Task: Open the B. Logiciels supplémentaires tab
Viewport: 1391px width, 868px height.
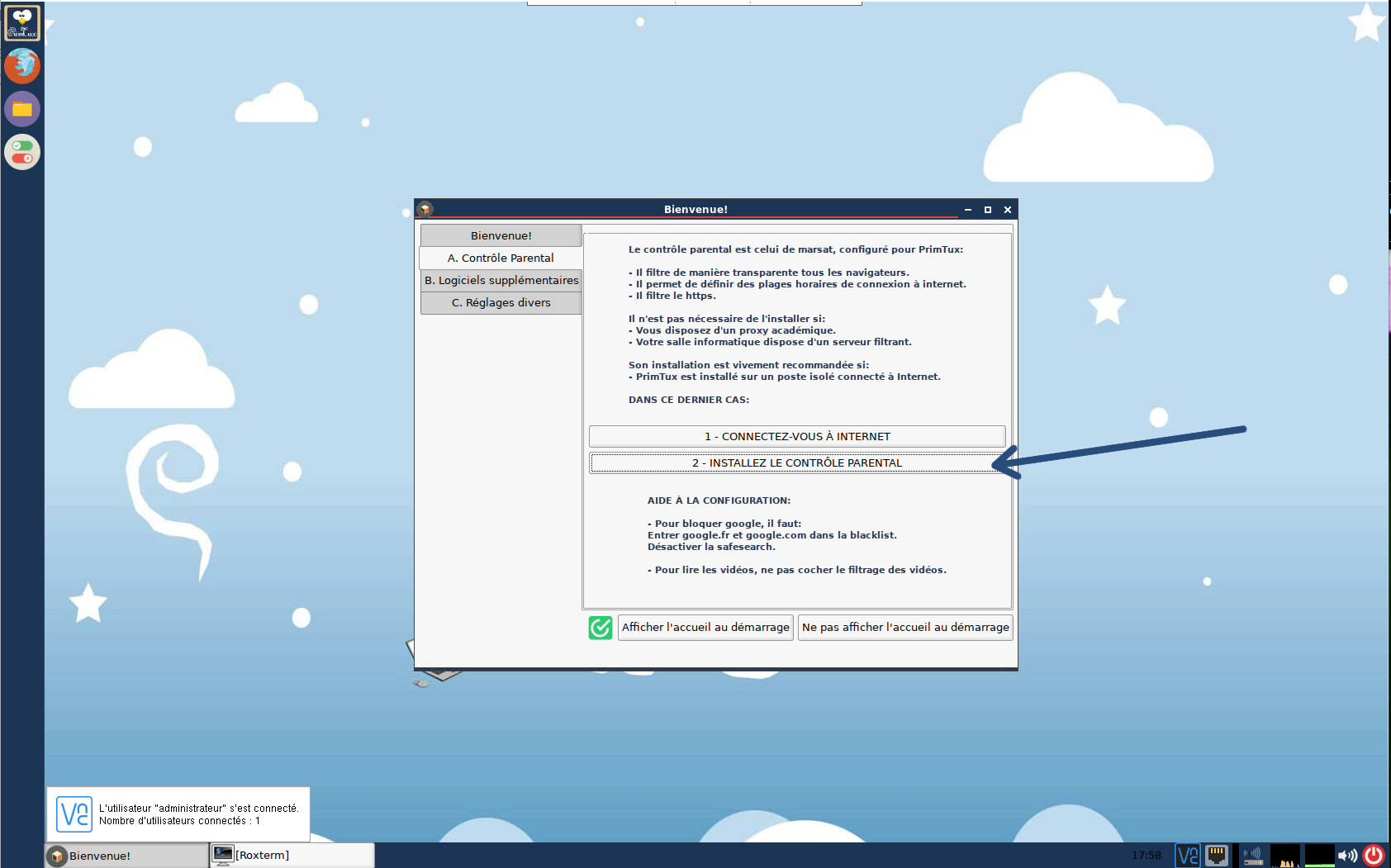Action: pyautogui.click(x=501, y=280)
